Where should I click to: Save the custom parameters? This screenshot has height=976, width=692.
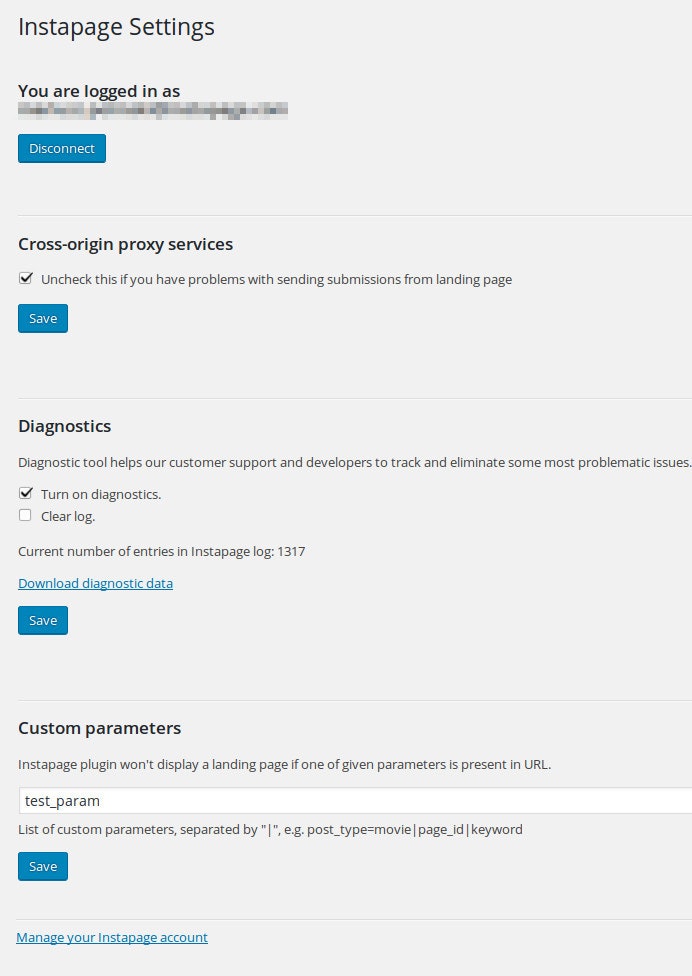(x=42, y=866)
